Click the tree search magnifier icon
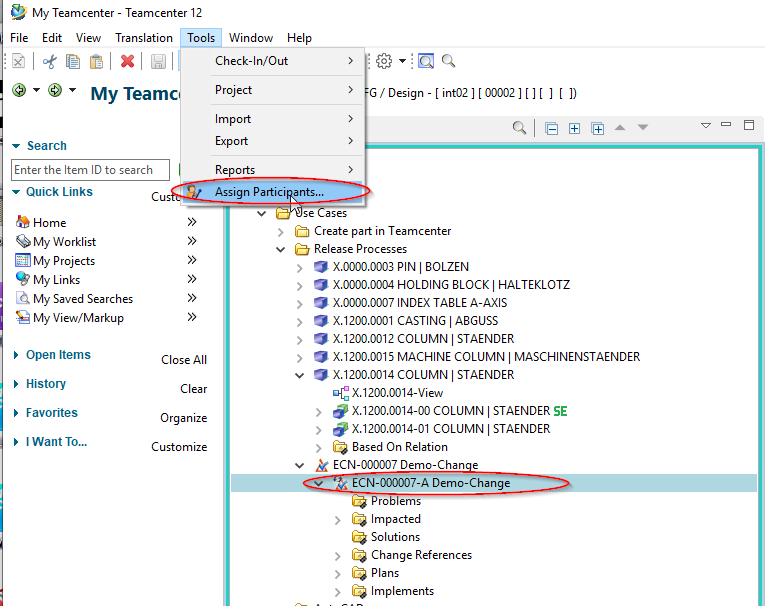This screenshot has width=765, height=606. pyautogui.click(x=519, y=128)
